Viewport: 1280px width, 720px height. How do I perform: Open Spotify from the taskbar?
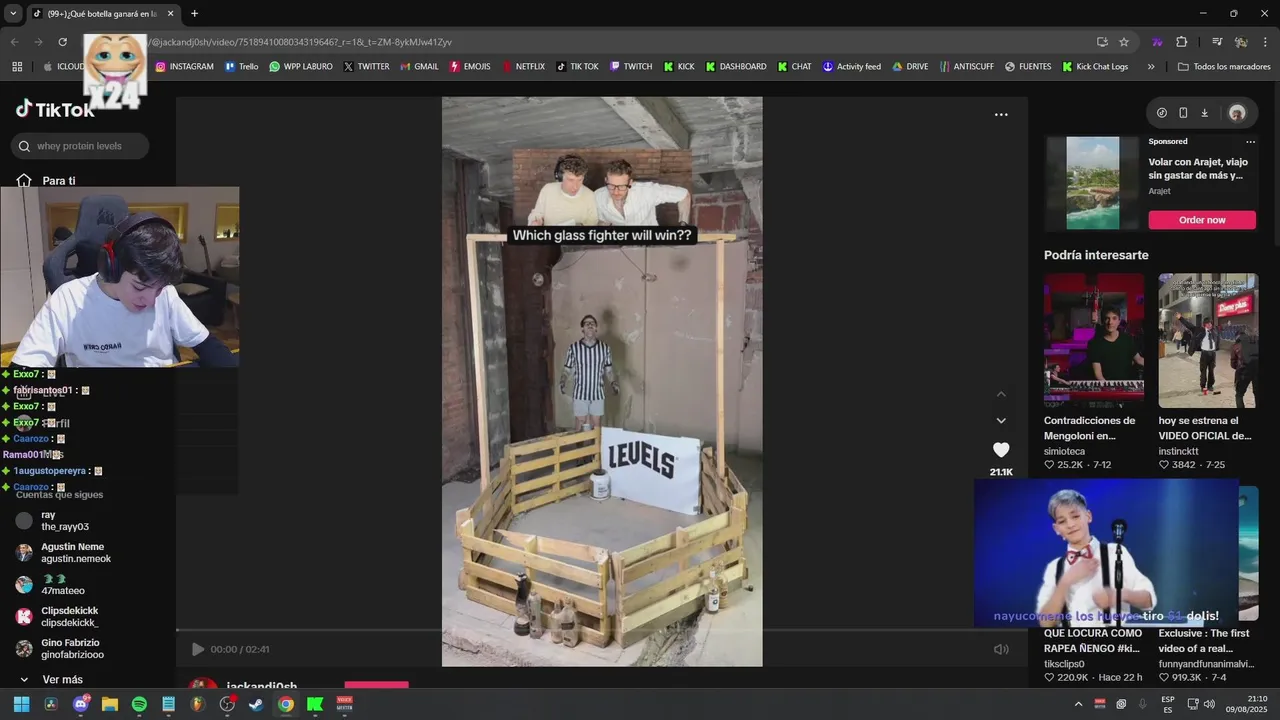(139, 704)
